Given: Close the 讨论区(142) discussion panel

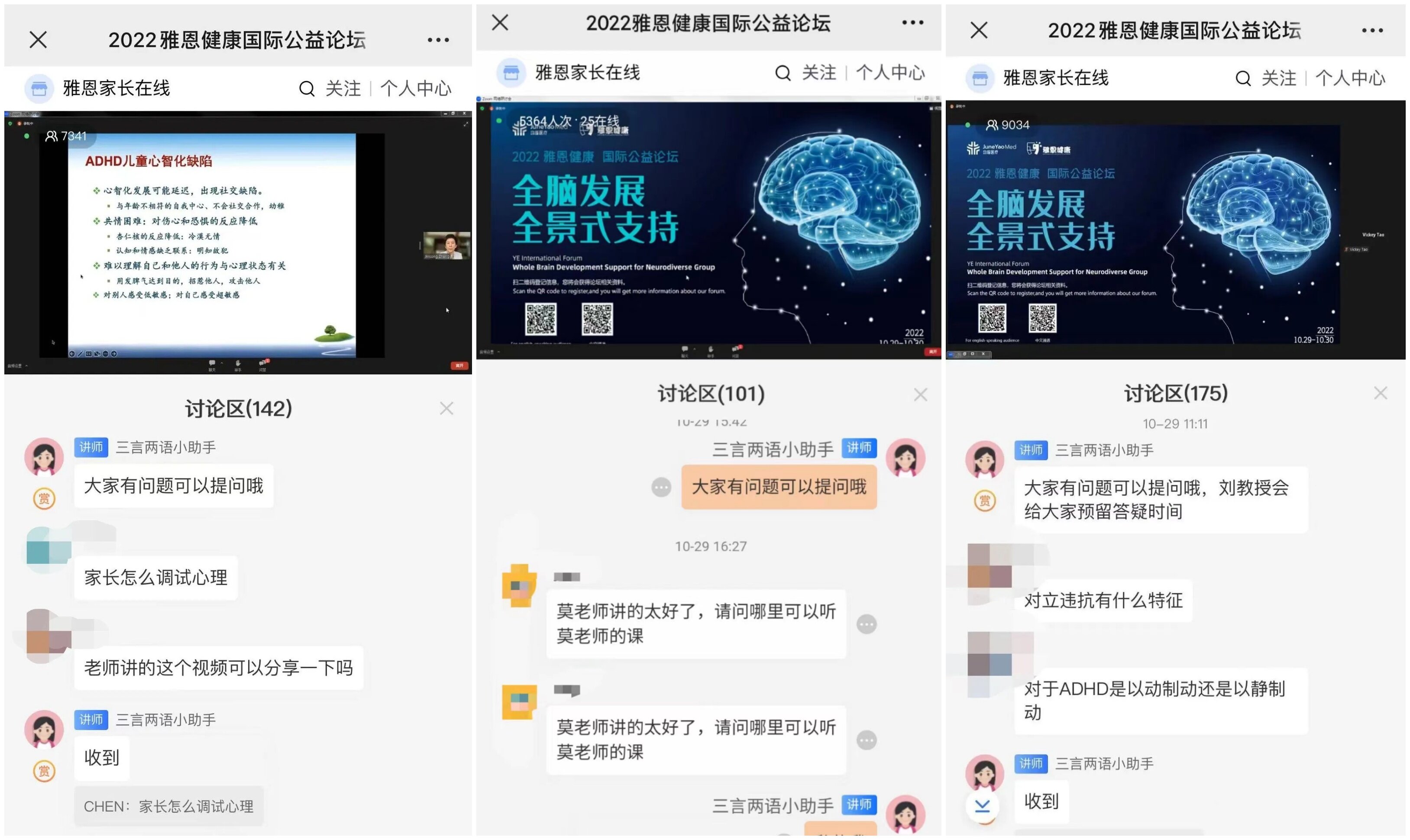Looking at the screenshot, I should click(446, 409).
